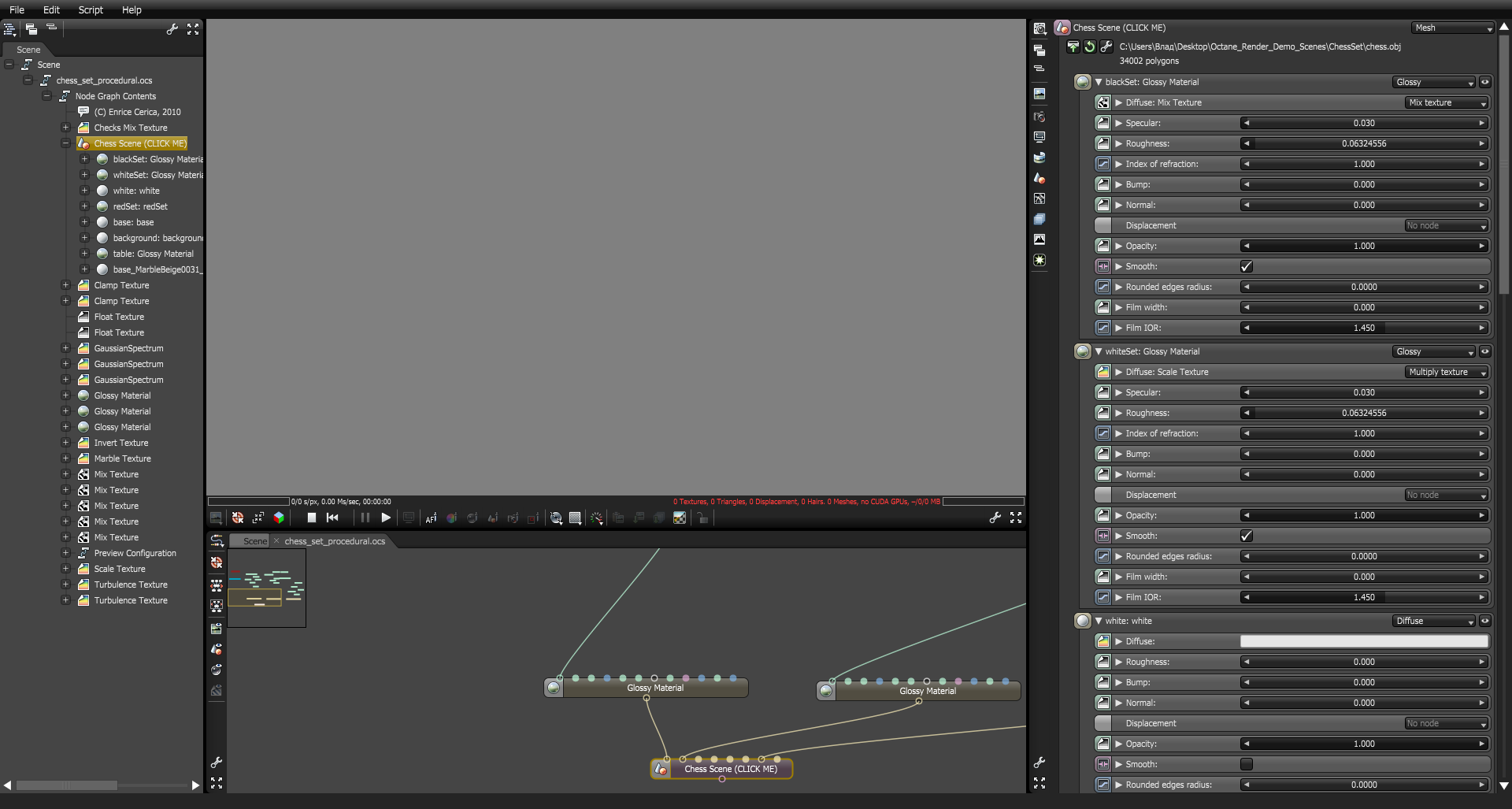Open the Mesh node type dropdown

pyautogui.click(x=1453, y=28)
